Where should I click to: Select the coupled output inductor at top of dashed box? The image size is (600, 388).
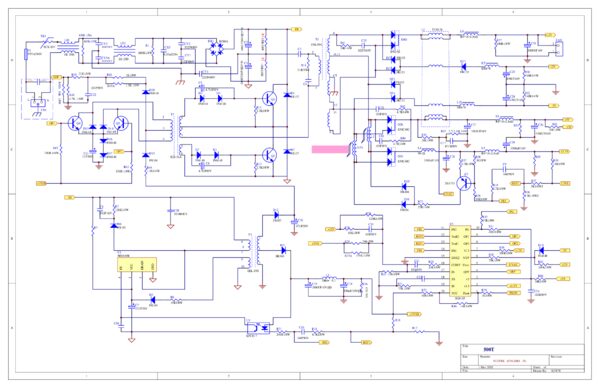[435, 36]
